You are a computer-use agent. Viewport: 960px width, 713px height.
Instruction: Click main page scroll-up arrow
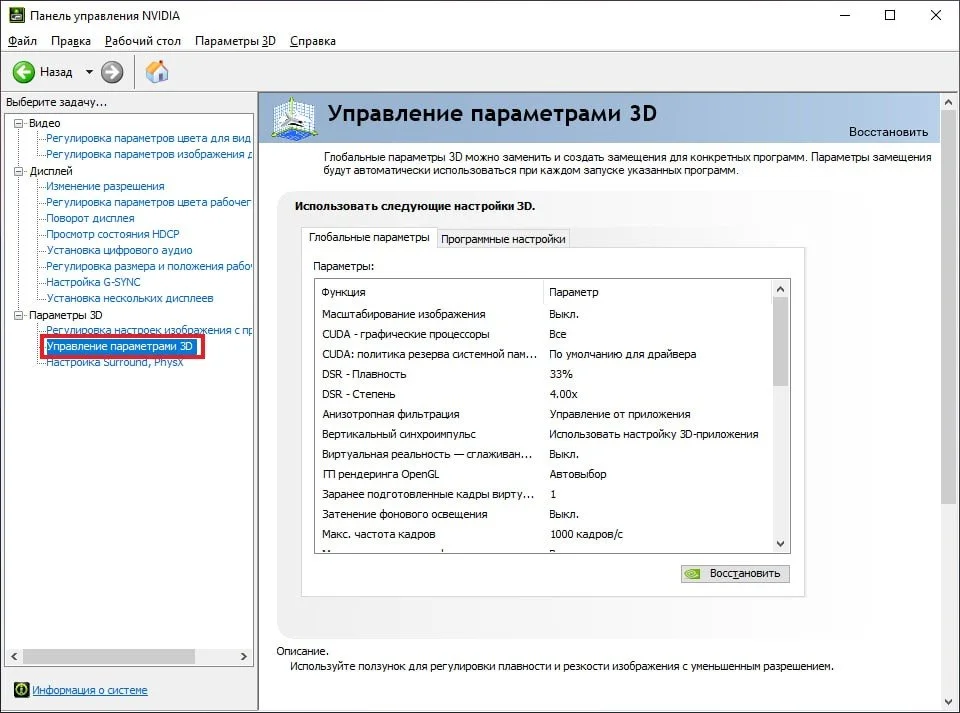point(948,102)
